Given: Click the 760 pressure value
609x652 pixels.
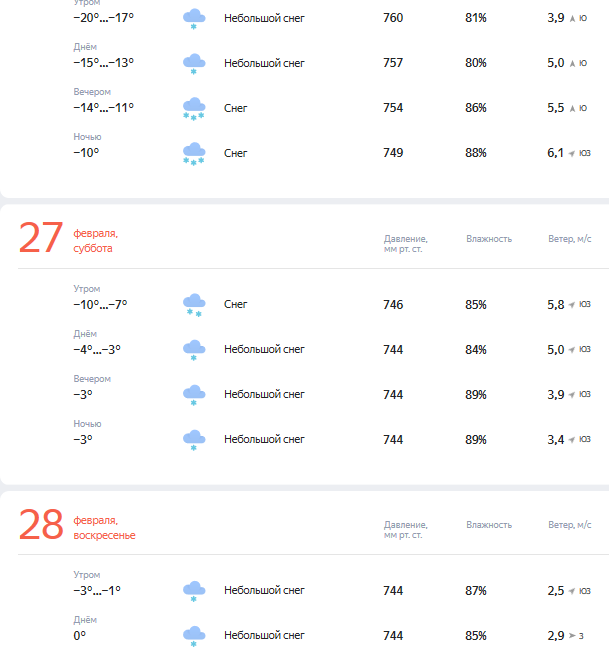Looking at the screenshot, I should 393,18.
